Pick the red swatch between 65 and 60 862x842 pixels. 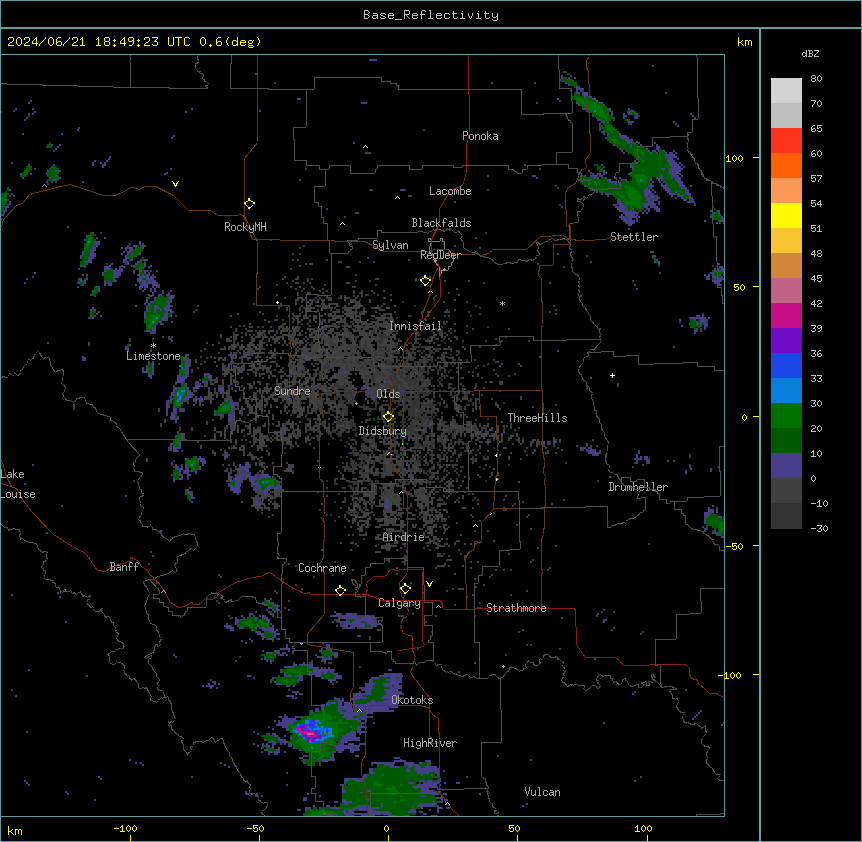pyautogui.click(x=786, y=141)
